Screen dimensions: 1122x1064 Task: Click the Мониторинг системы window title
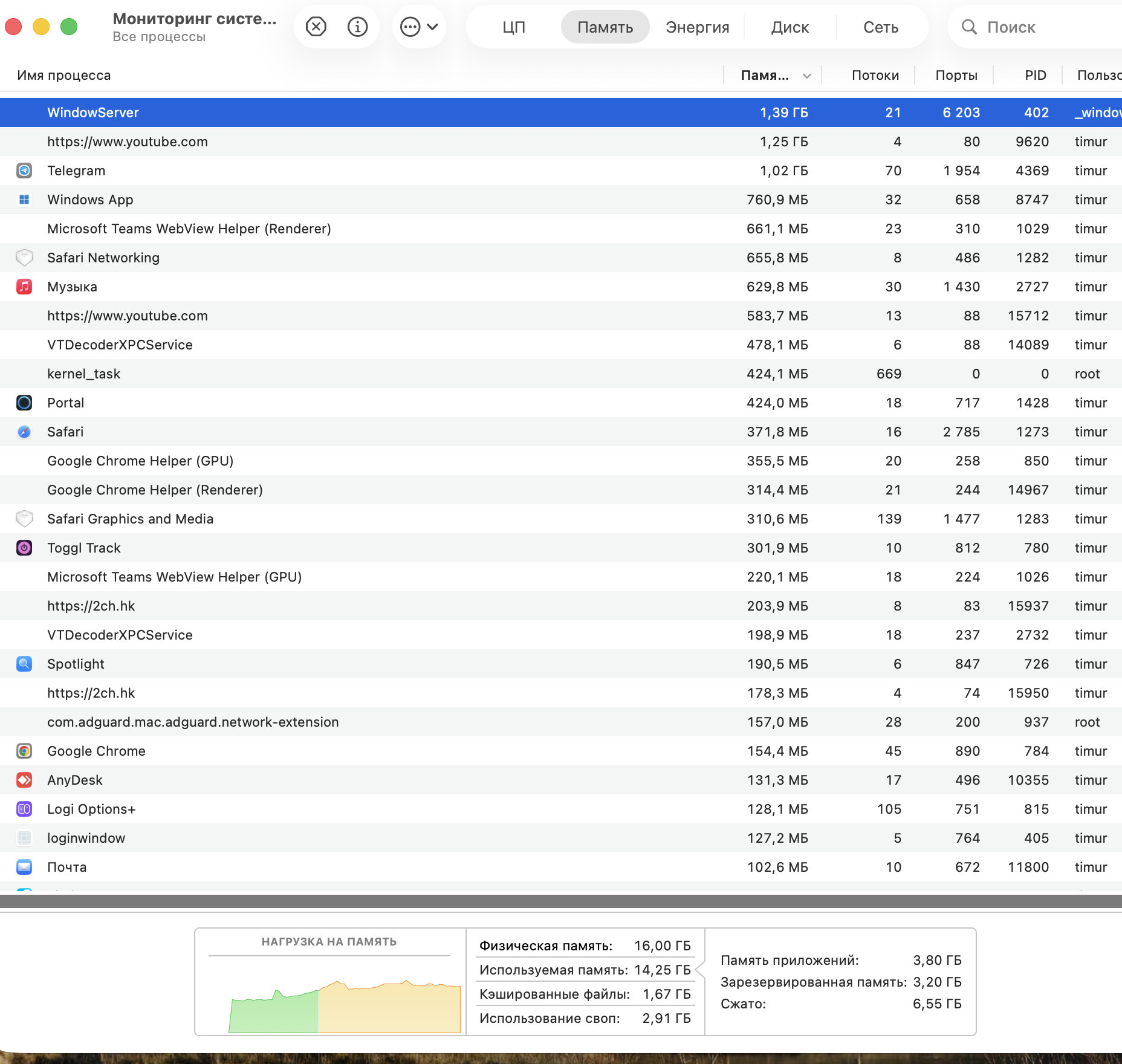(195, 19)
